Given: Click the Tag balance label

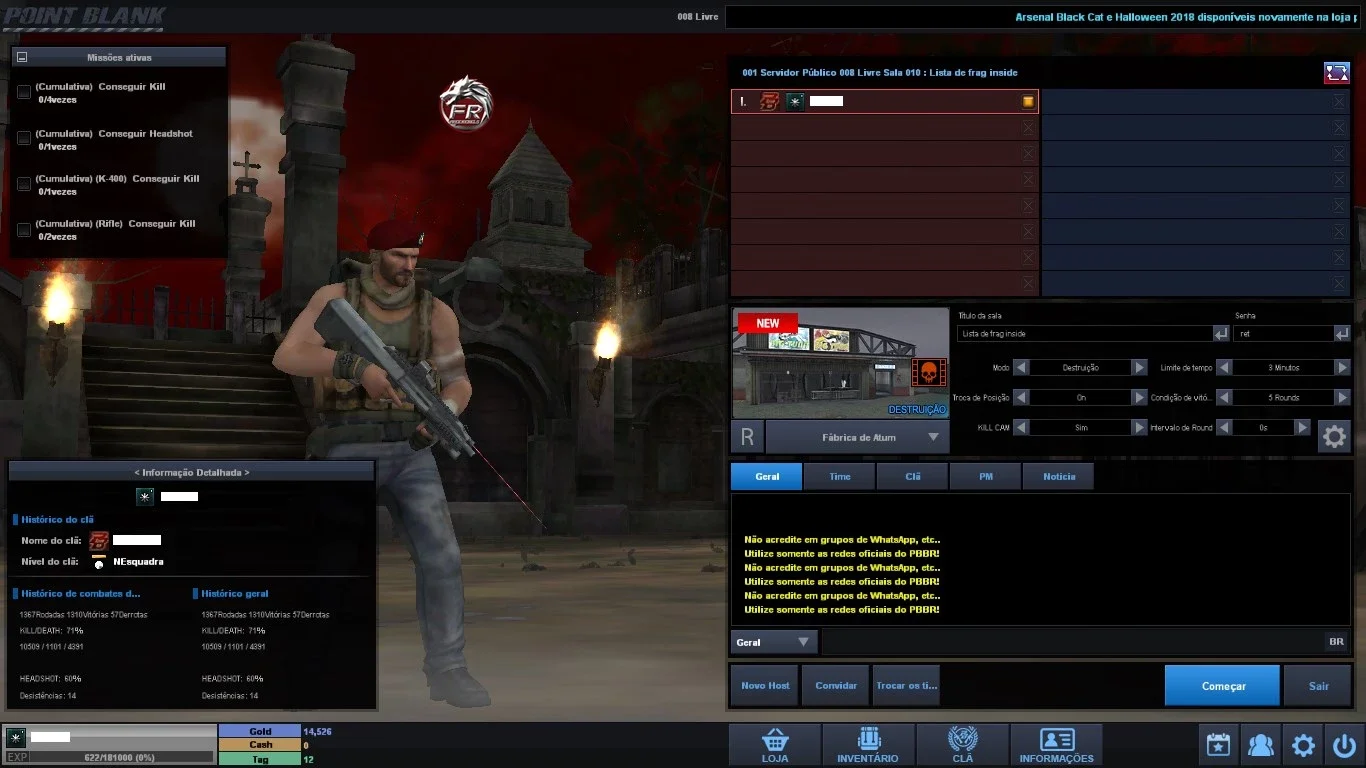Looking at the screenshot, I should click(x=260, y=759).
